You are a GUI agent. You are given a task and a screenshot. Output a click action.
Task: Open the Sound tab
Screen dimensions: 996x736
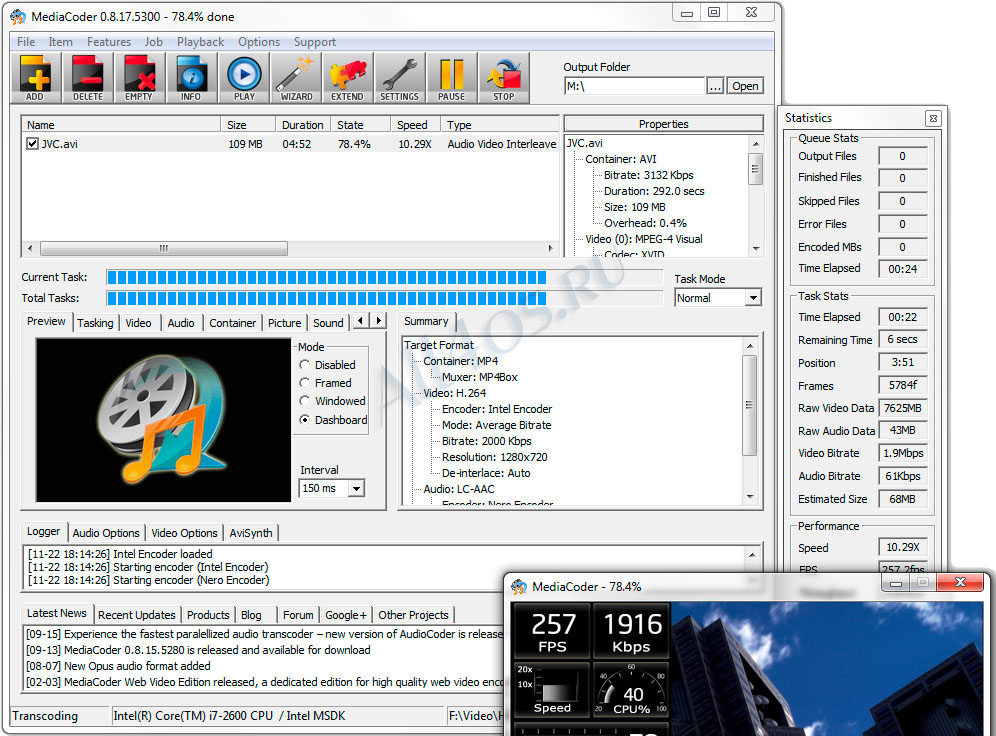tap(328, 323)
